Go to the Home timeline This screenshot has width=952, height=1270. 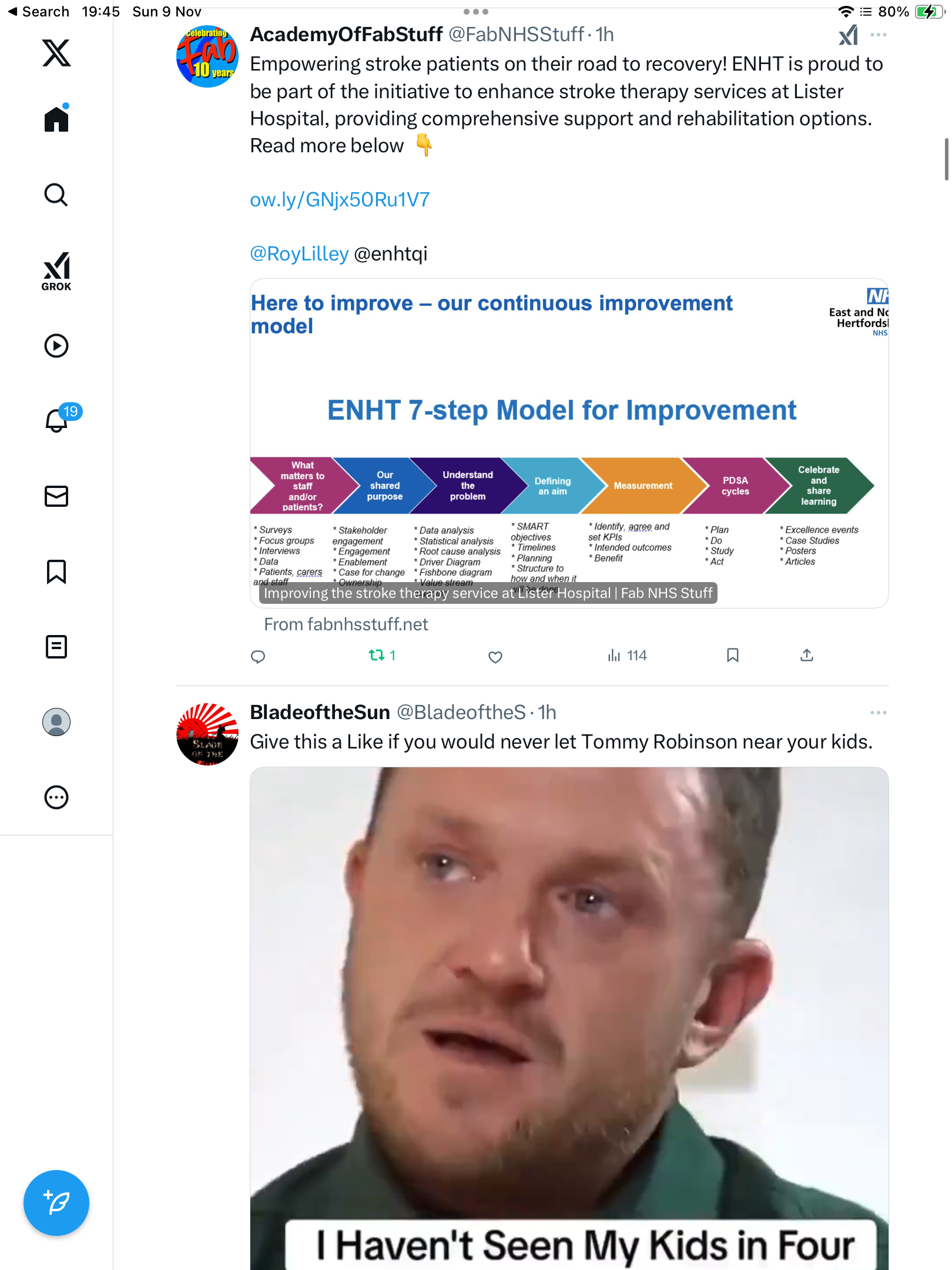pyautogui.click(x=56, y=118)
